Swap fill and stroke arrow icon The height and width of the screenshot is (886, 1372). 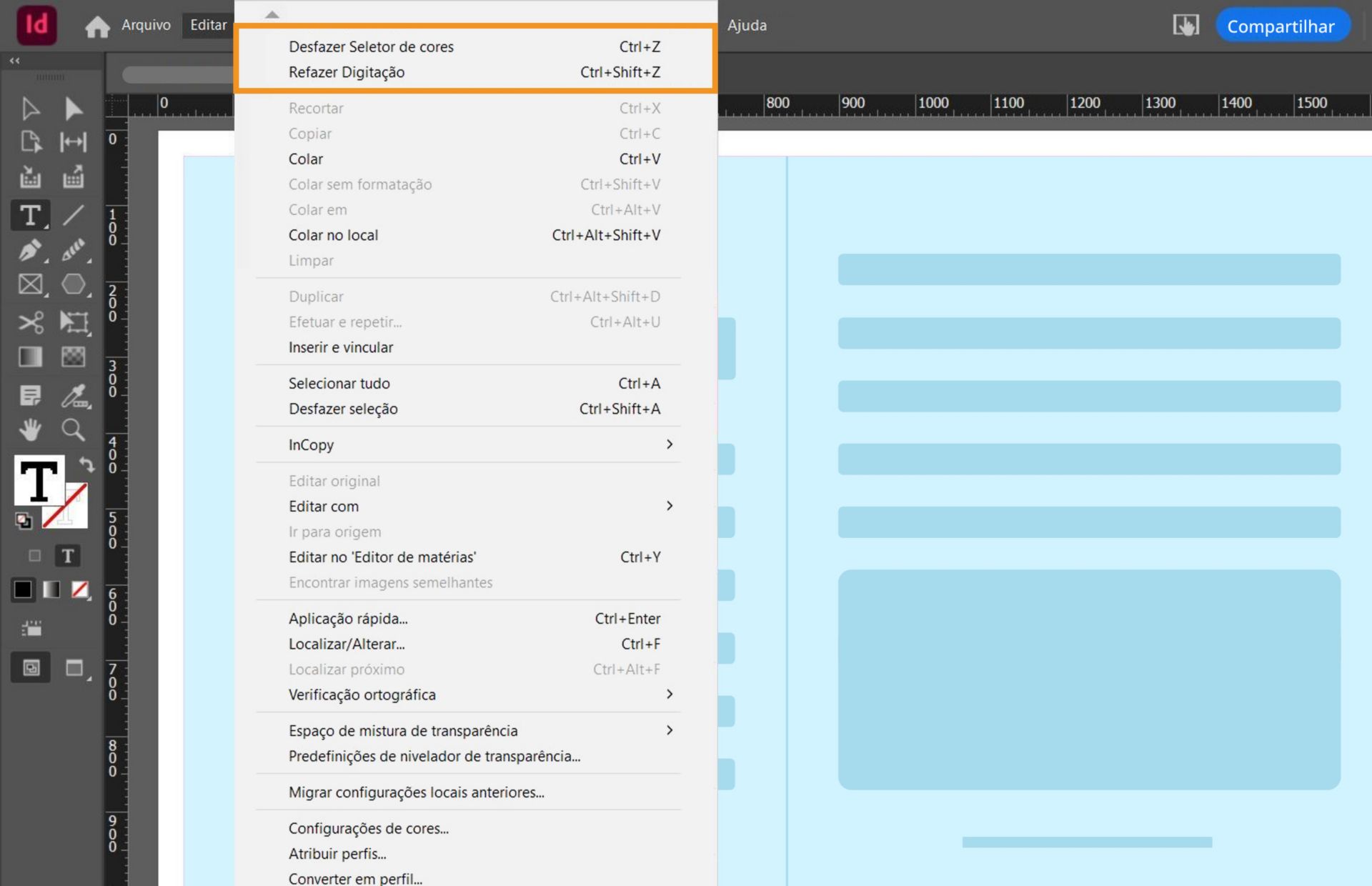[x=86, y=465]
